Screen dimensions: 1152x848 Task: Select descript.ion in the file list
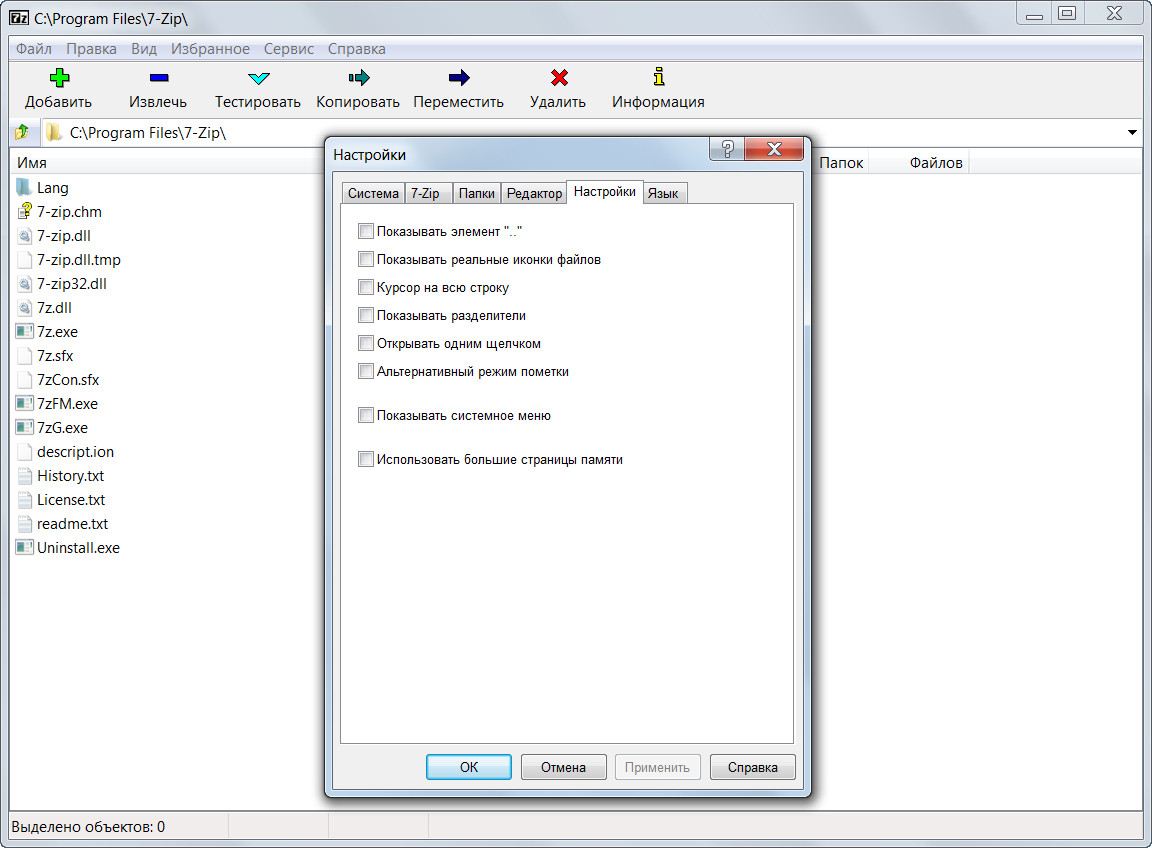(75, 451)
